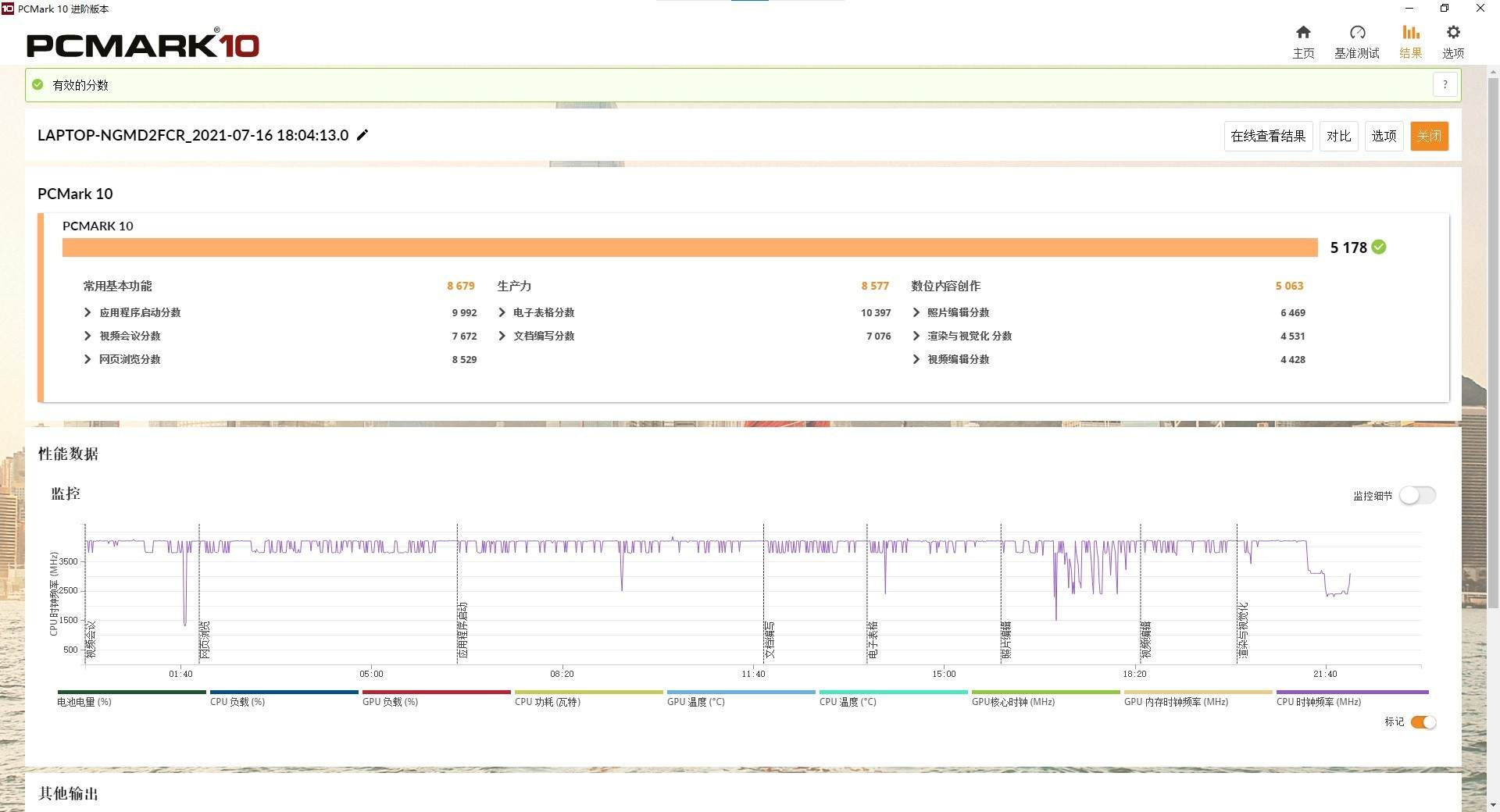Click the 其他输出 section heading
This screenshot has height=812, width=1500.
tap(69, 793)
